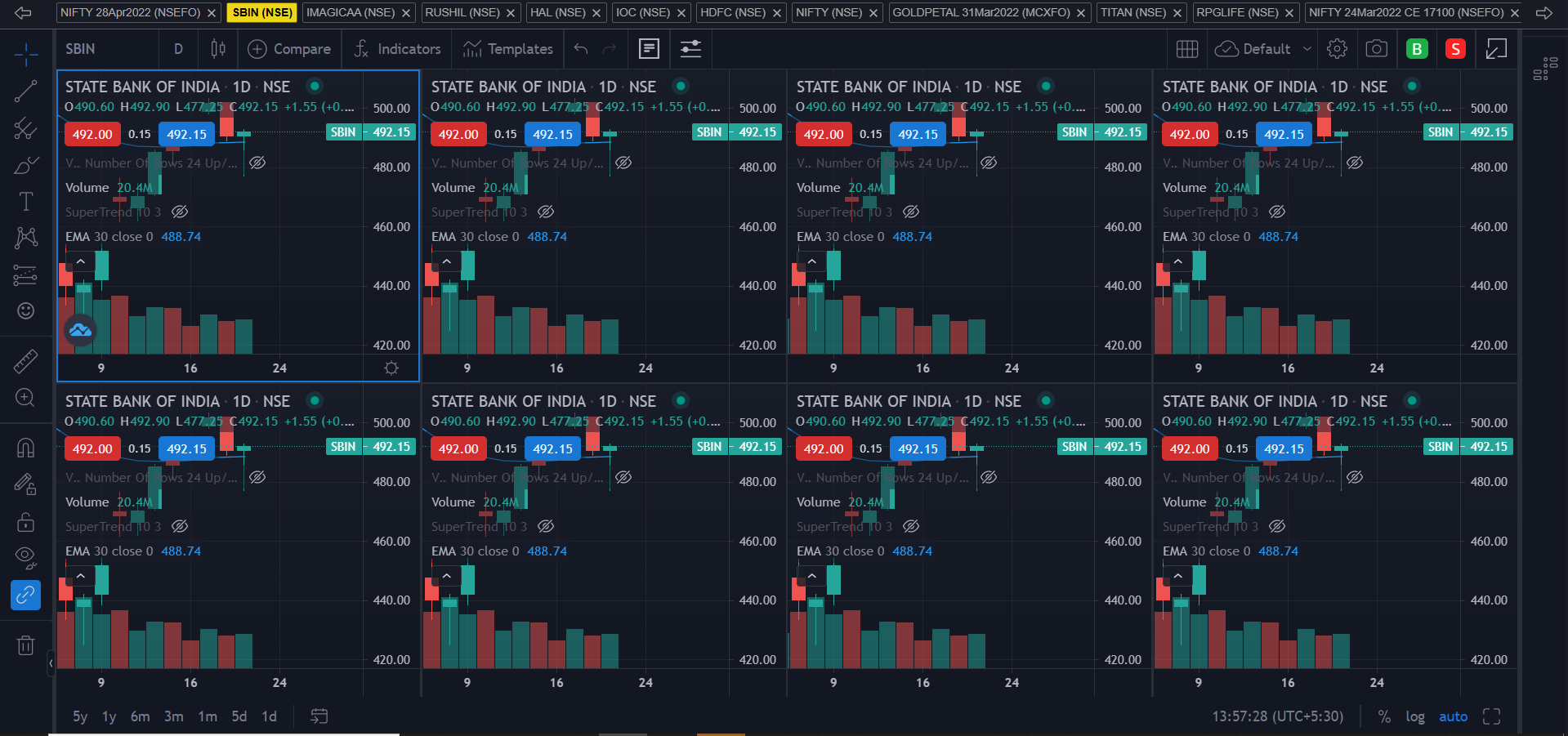Remove drawings with the trash icon

pyautogui.click(x=25, y=645)
